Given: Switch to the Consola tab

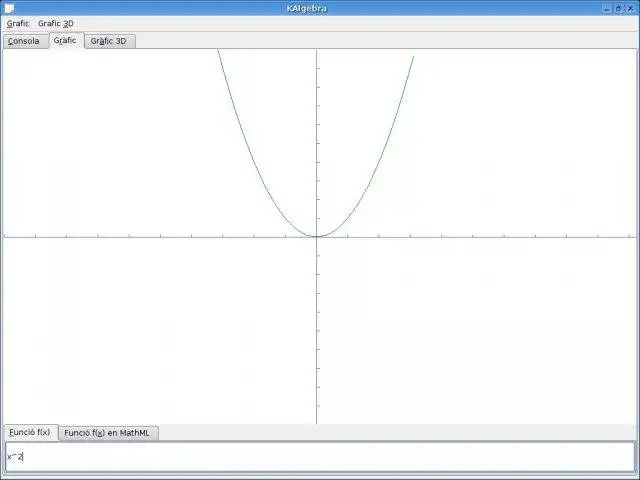Looking at the screenshot, I should [25, 41].
